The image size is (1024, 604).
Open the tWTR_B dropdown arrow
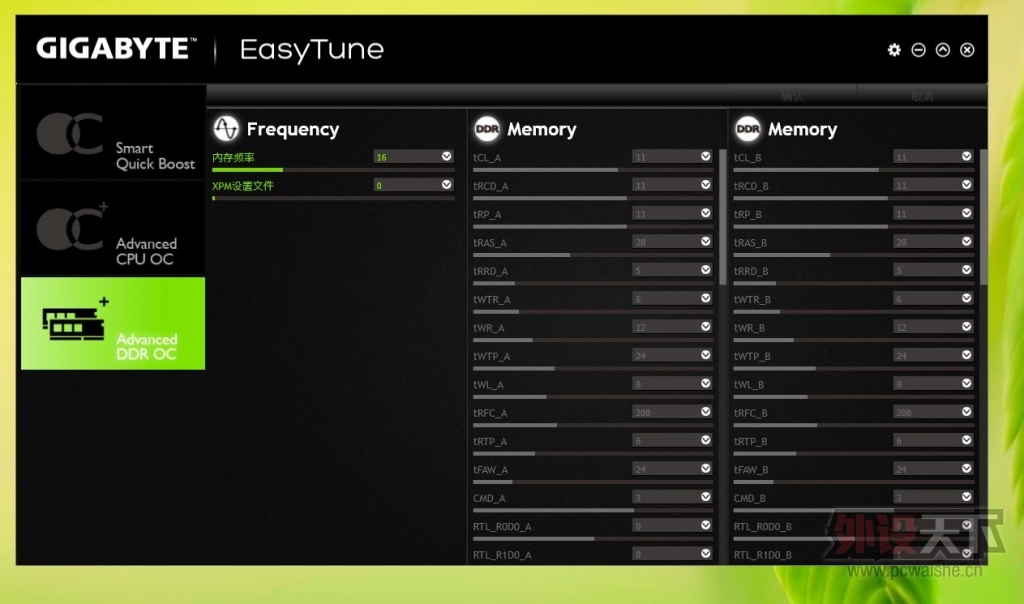click(x=967, y=298)
